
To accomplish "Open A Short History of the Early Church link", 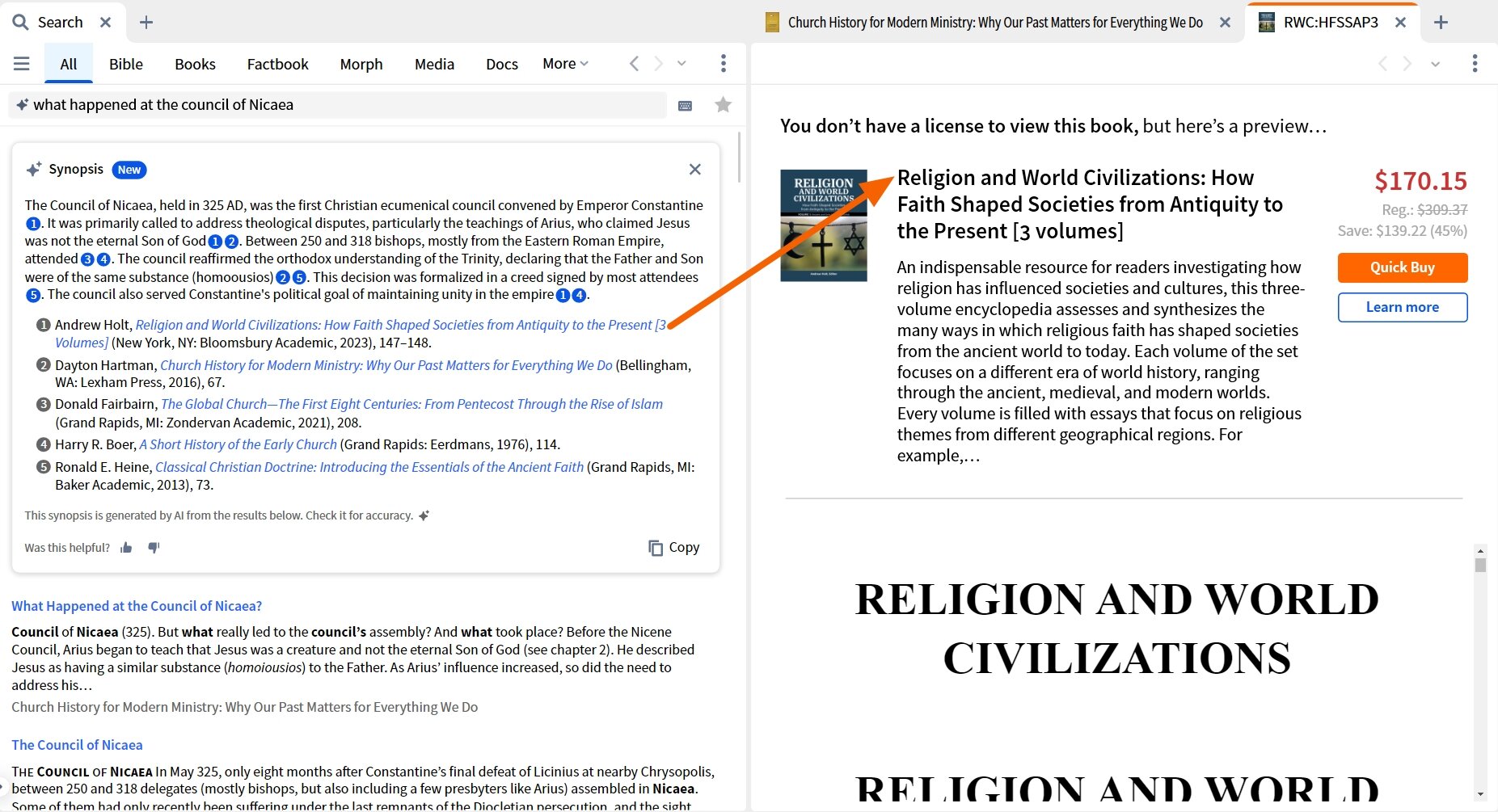I will tap(238, 444).
